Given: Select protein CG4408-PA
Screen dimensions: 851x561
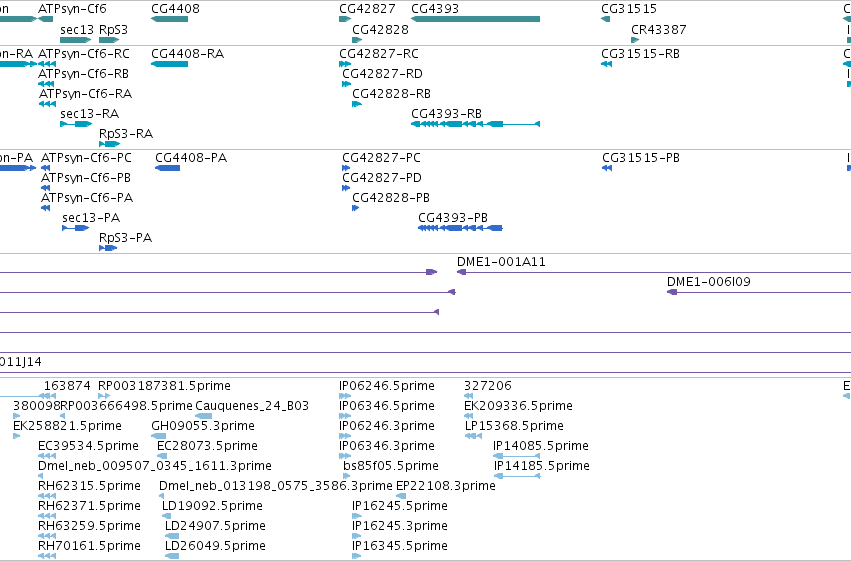Looking at the screenshot, I should tap(191, 158).
